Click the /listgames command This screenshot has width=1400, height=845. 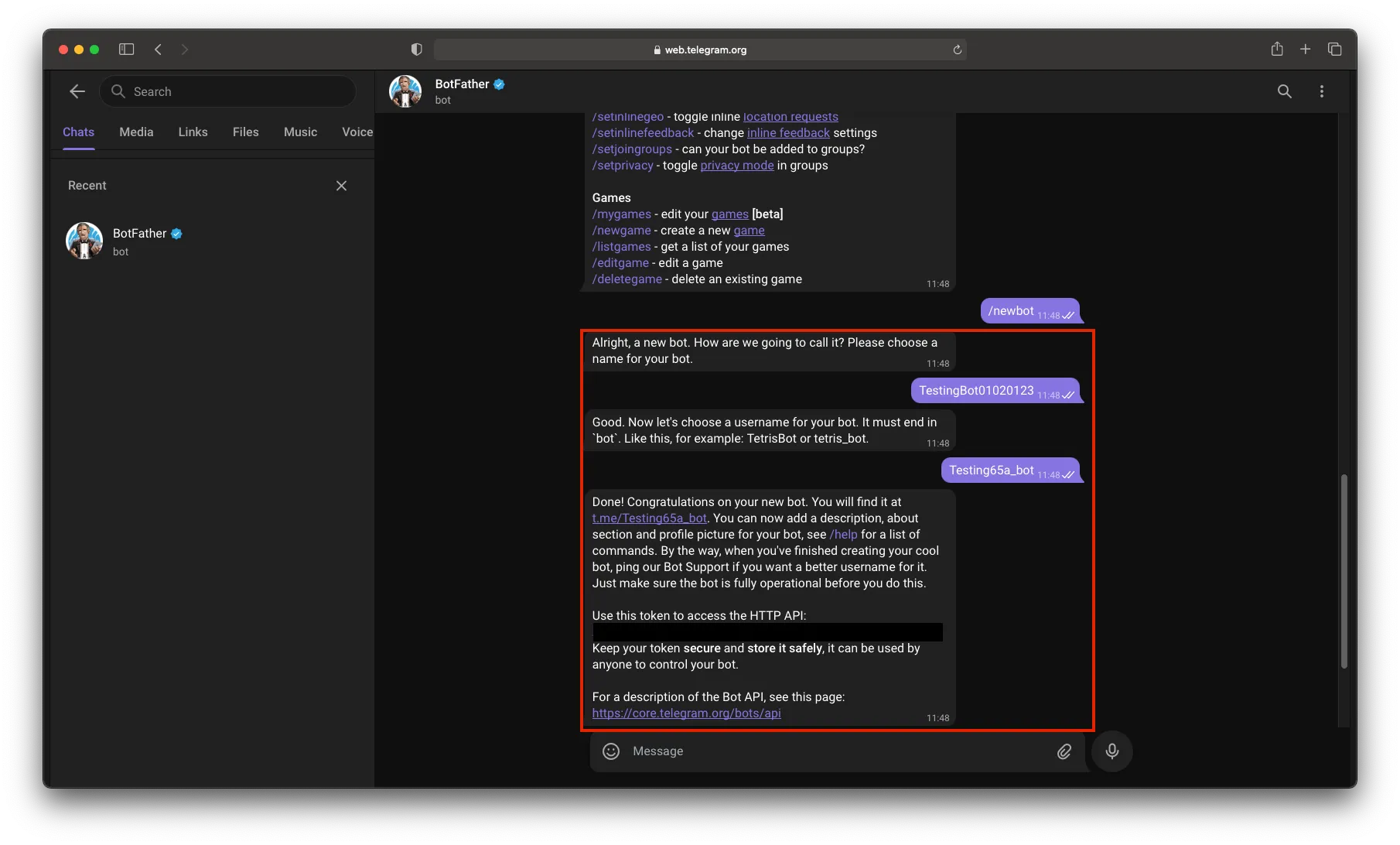[x=622, y=247]
